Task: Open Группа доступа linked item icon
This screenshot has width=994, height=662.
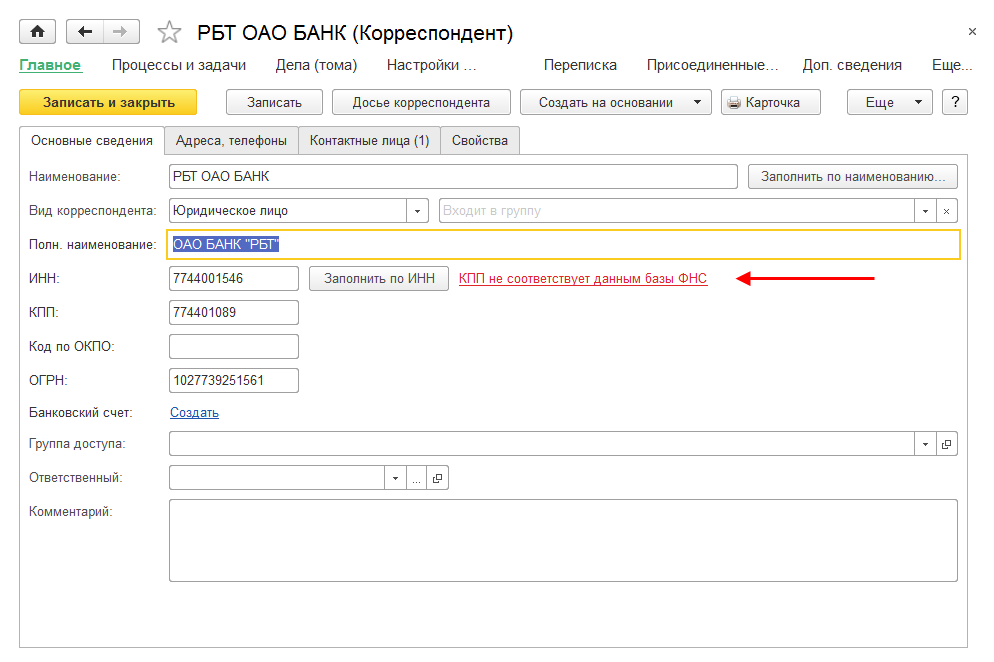Action: 946,444
